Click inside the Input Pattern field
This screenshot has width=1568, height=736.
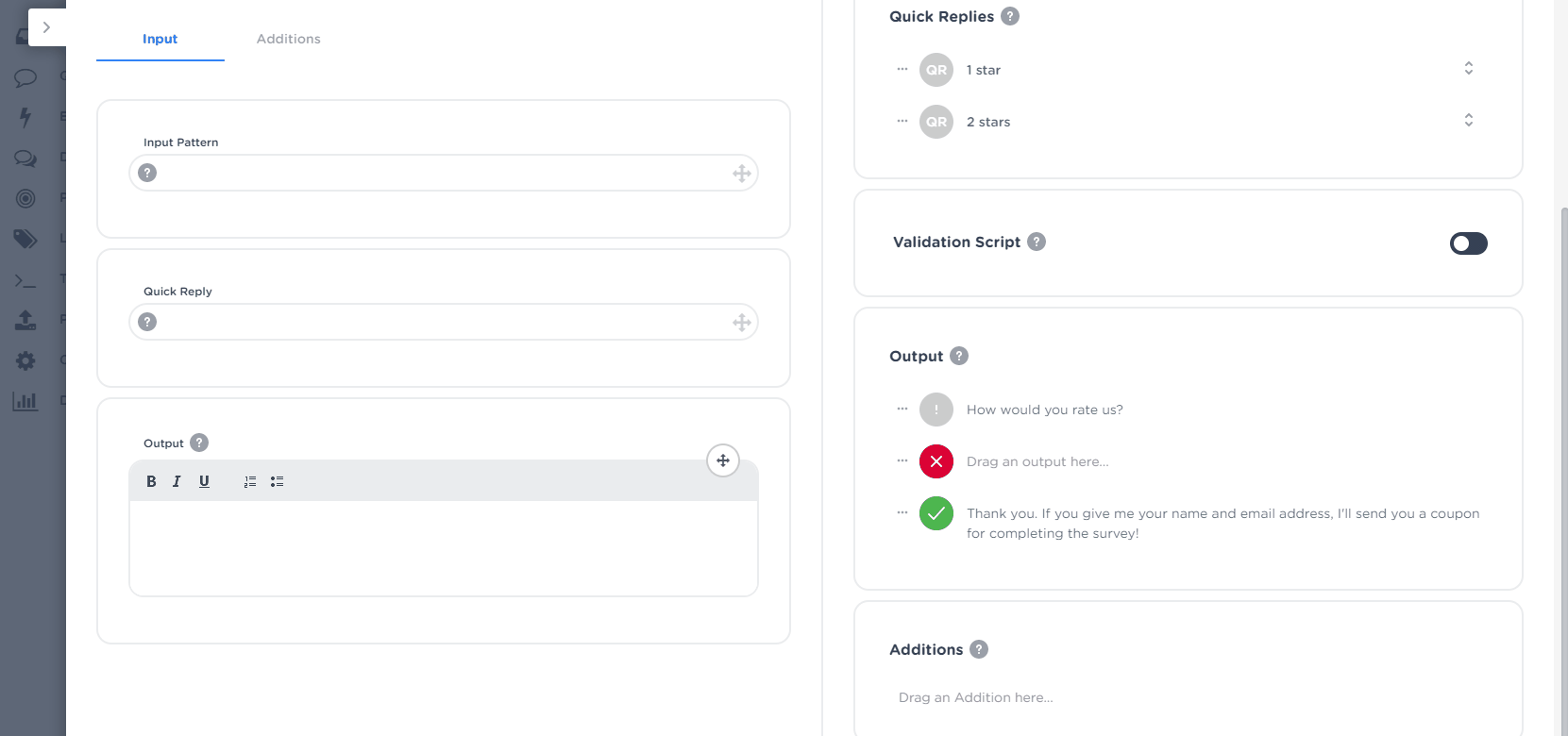tap(444, 173)
